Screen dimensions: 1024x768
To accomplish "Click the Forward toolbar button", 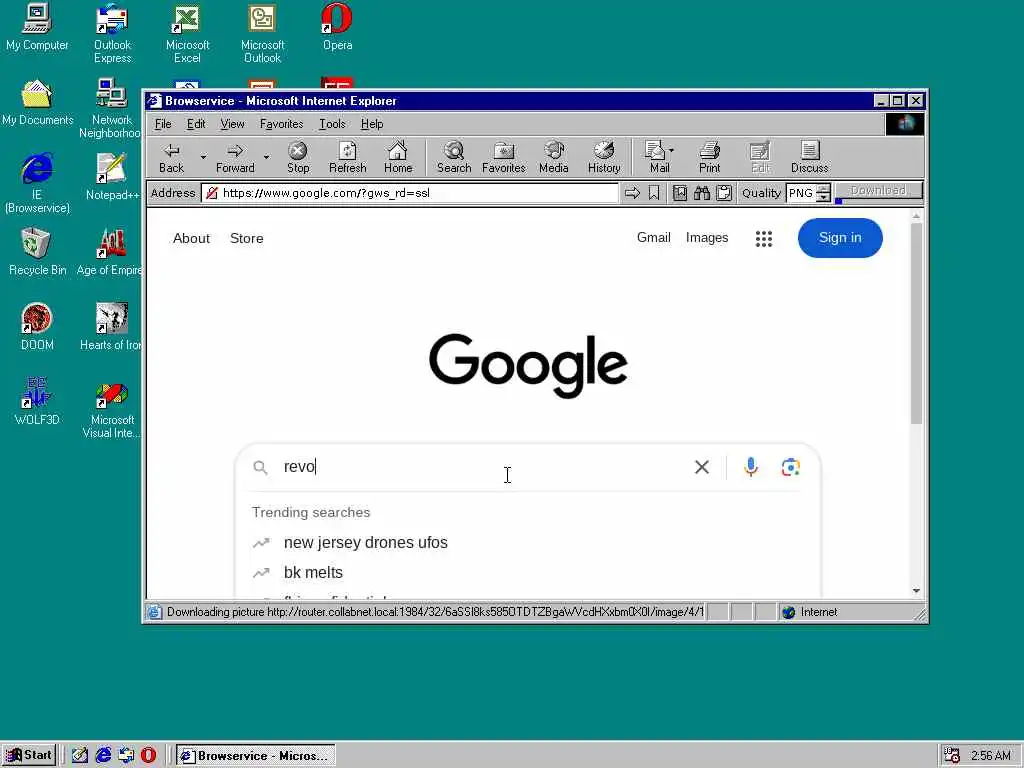I will (x=235, y=157).
